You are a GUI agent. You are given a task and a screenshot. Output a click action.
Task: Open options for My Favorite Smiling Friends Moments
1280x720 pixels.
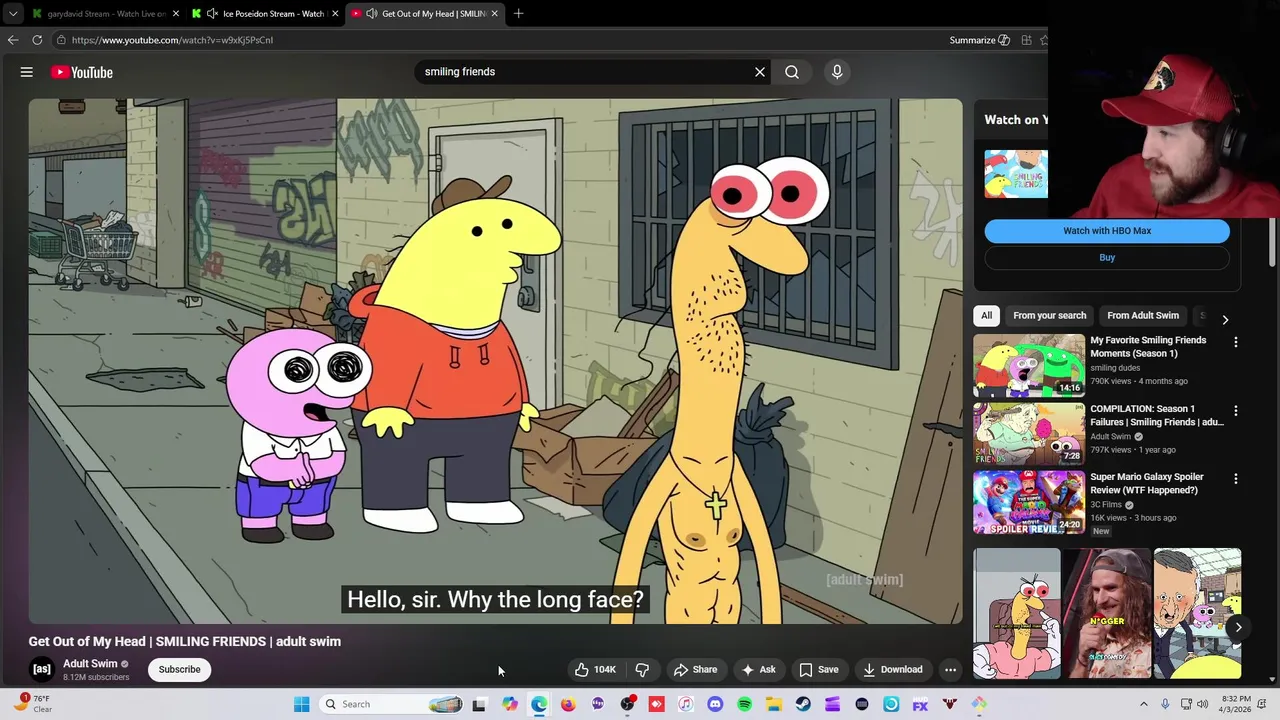pos(1236,342)
